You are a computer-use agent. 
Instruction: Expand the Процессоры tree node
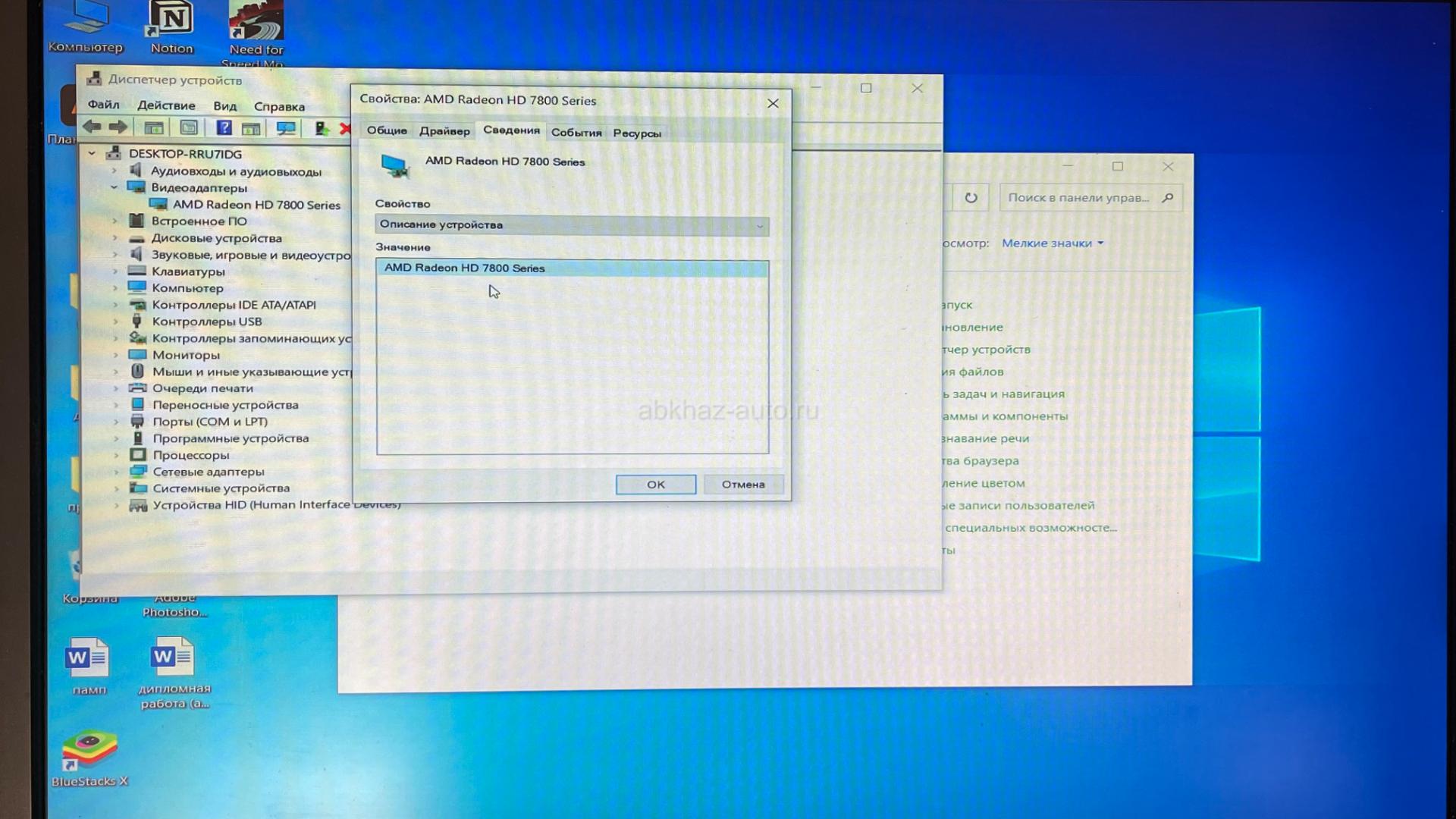pos(116,456)
